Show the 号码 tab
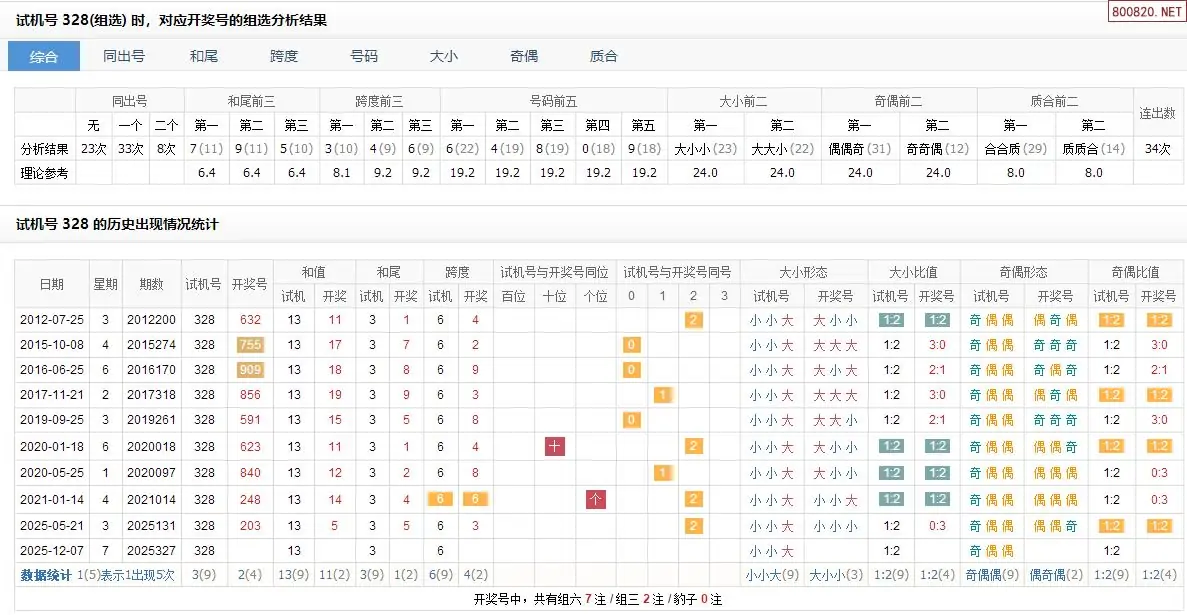 364,56
